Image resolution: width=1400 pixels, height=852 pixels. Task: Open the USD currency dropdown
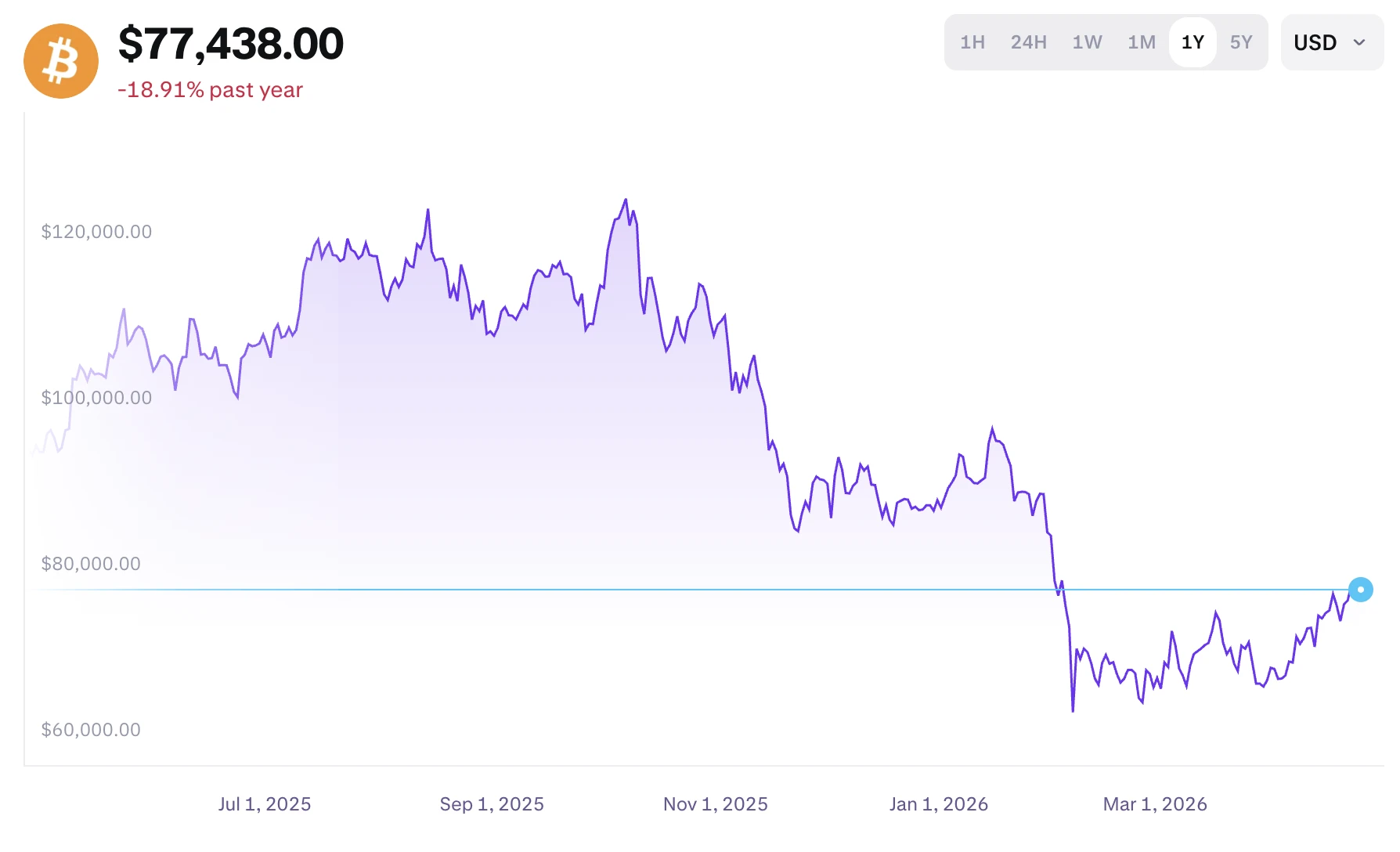click(1315, 42)
